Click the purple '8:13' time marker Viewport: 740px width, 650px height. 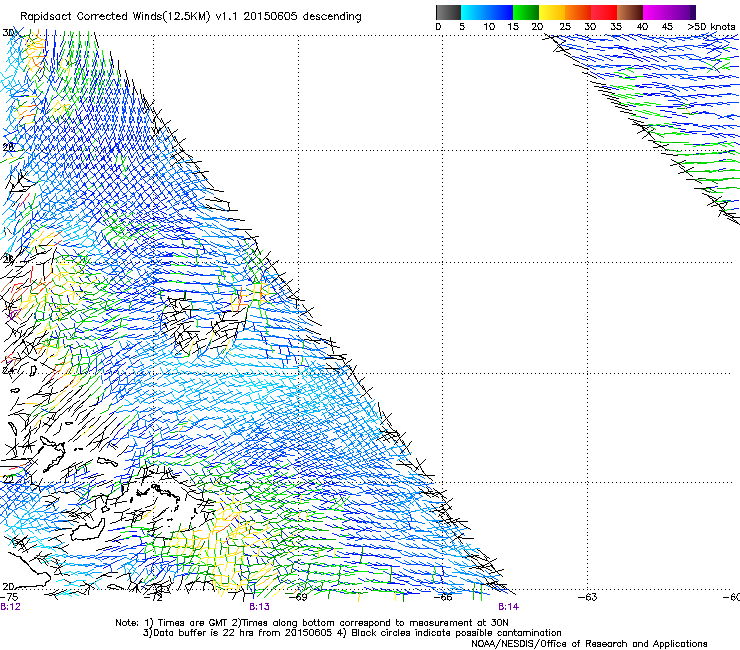tap(260, 607)
